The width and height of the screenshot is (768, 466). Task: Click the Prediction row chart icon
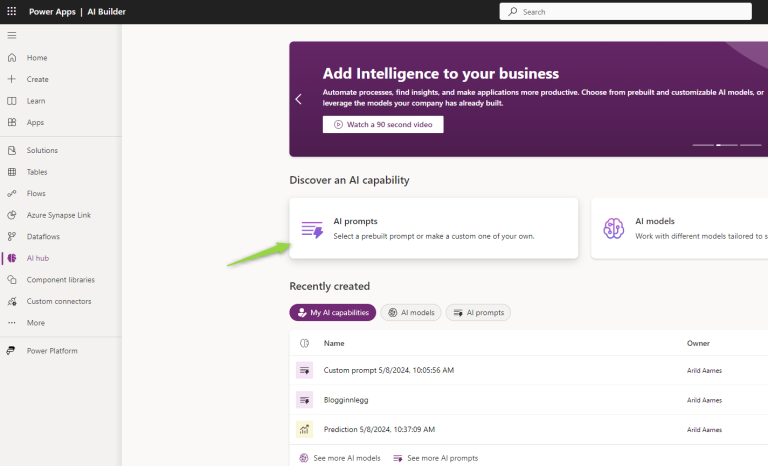pyautogui.click(x=304, y=429)
